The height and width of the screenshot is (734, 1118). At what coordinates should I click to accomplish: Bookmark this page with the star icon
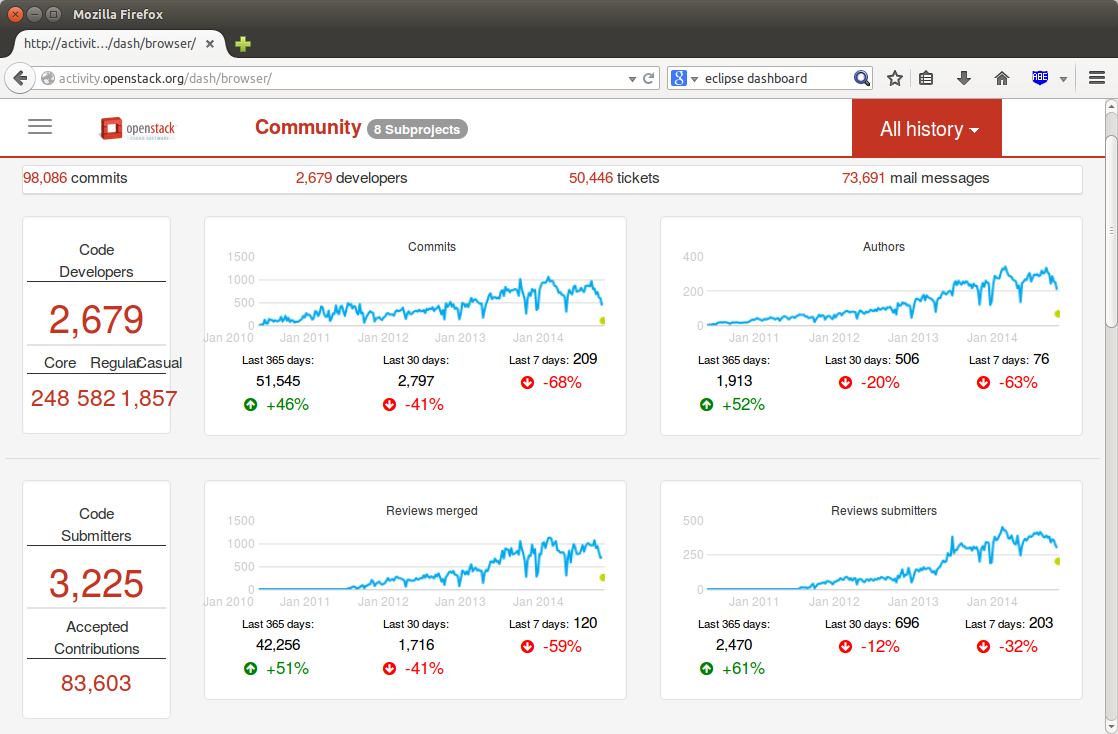895,78
